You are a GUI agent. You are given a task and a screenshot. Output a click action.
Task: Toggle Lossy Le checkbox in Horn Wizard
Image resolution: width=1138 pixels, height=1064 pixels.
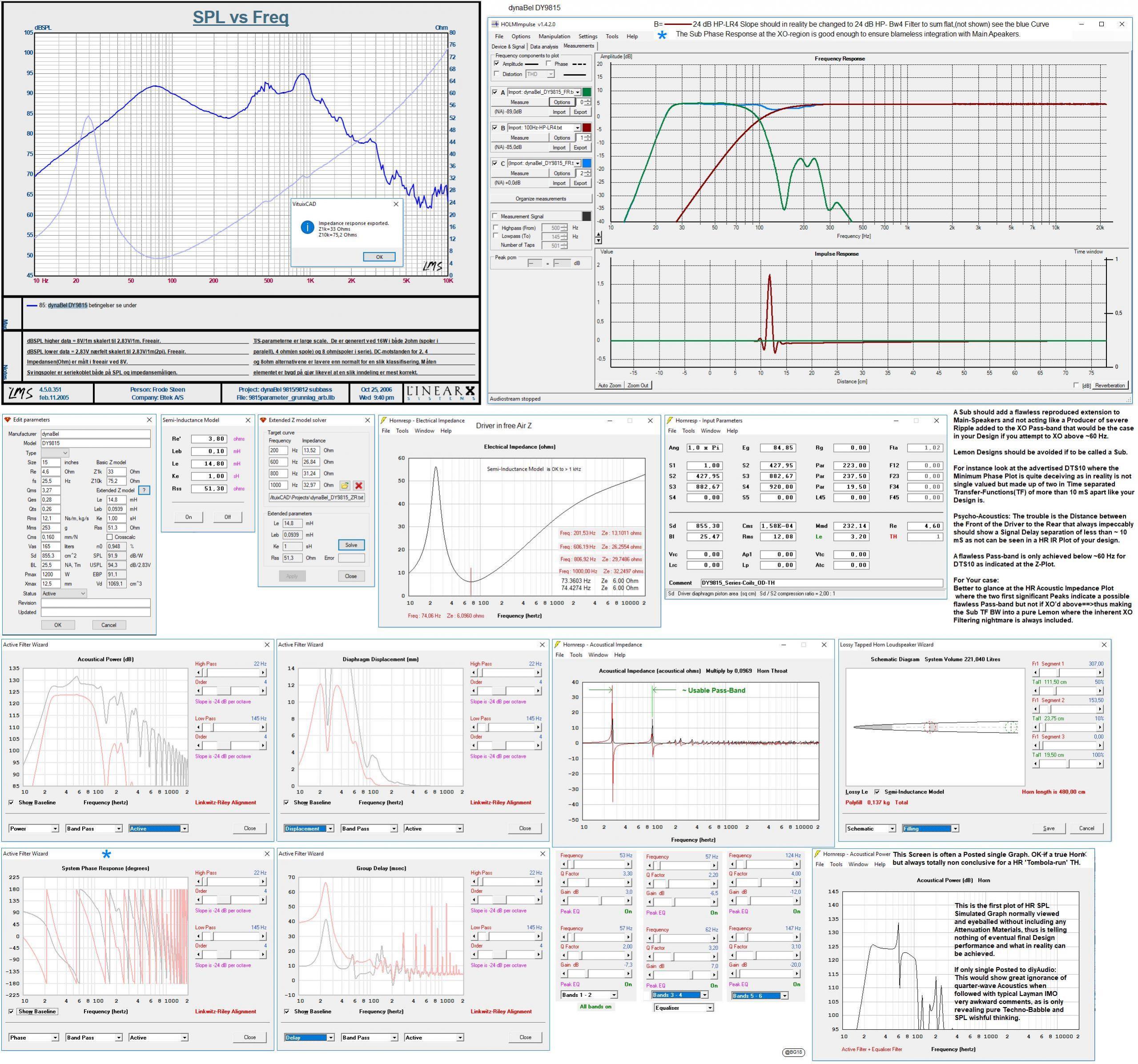pos(877,791)
